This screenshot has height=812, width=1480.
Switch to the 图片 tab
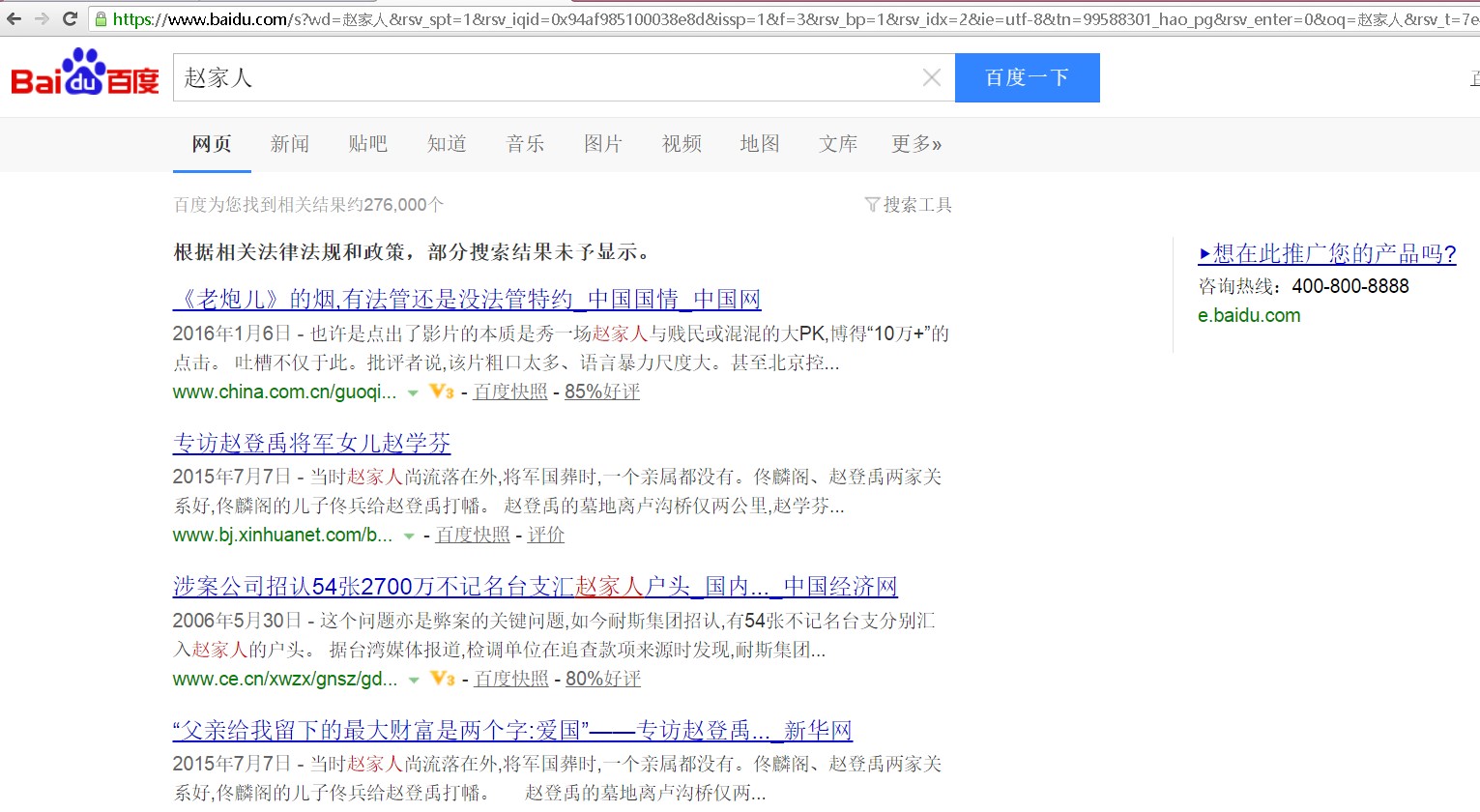pos(602,144)
